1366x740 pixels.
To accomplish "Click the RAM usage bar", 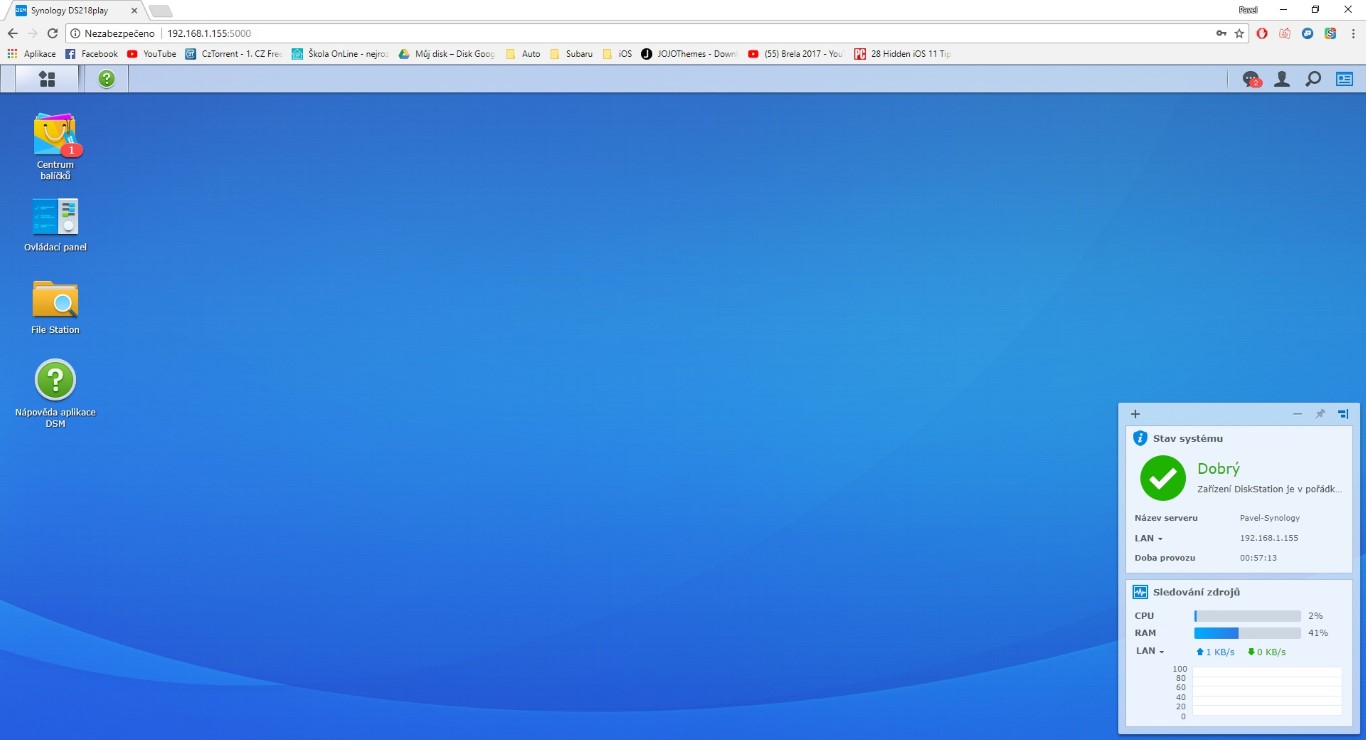I will (1247, 633).
